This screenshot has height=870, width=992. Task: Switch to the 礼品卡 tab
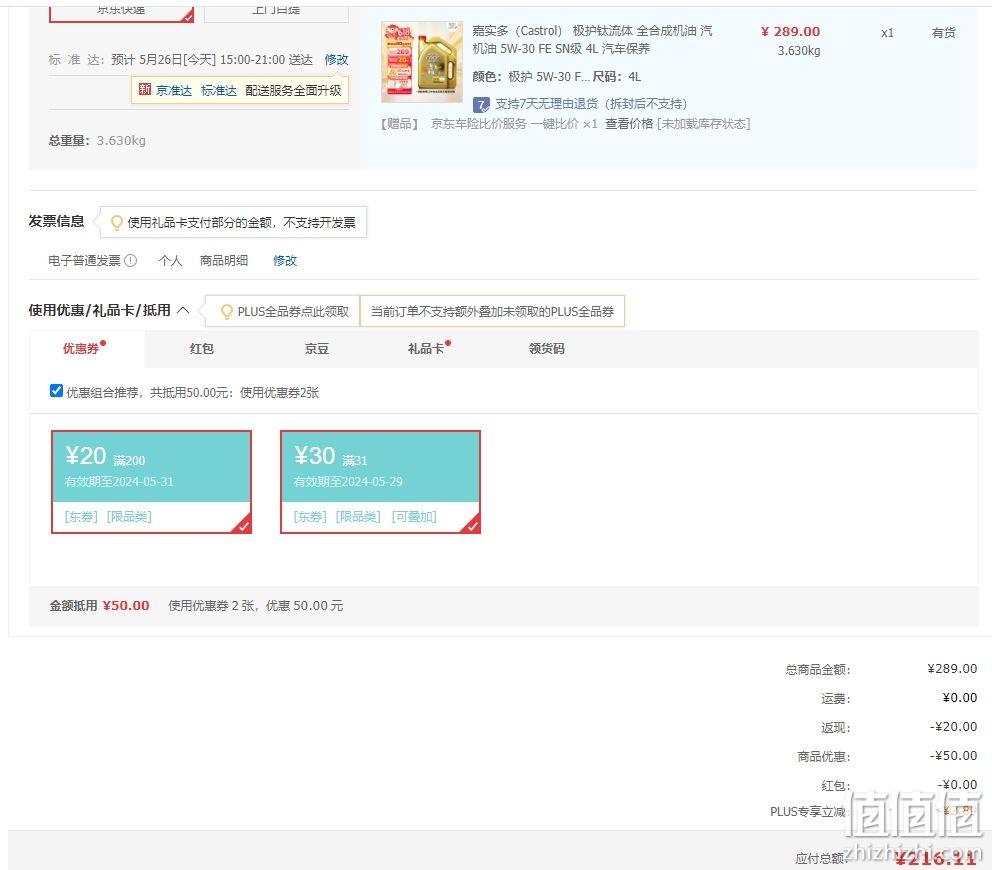[x=426, y=349]
